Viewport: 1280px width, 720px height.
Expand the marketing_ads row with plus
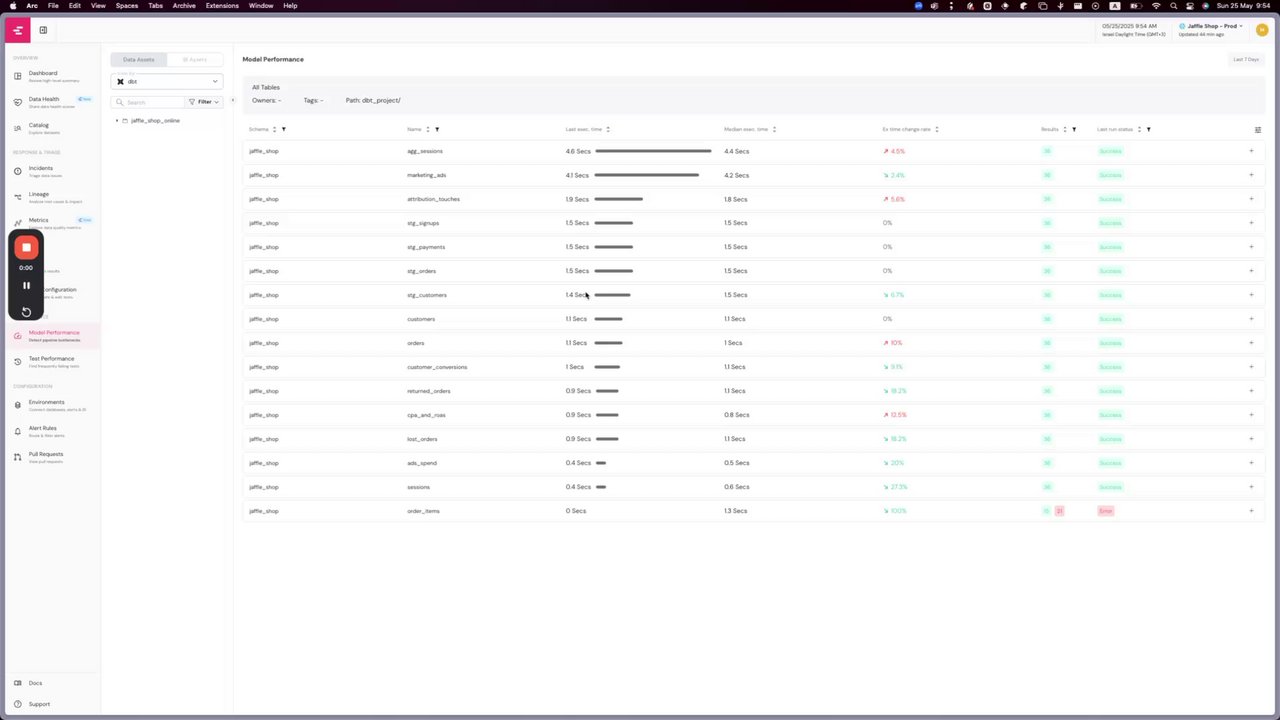click(x=1251, y=175)
